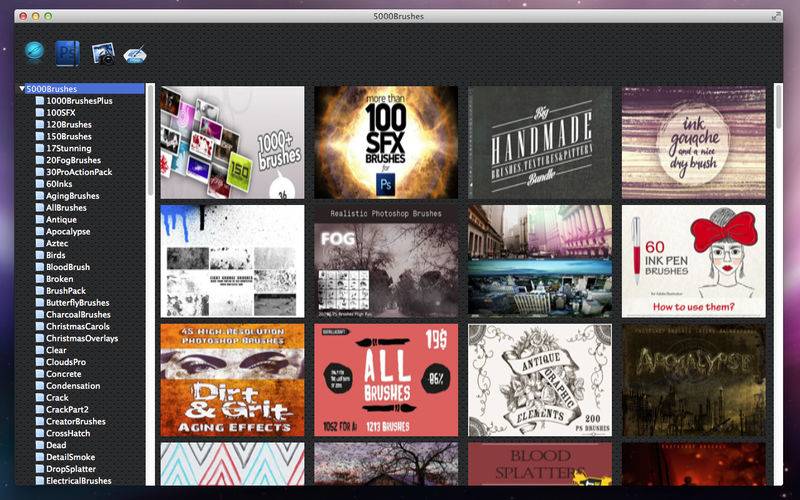This screenshot has width=800, height=500.
Task: Open the Photoshop PS toolbar icon
Action: tap(67, 53)
